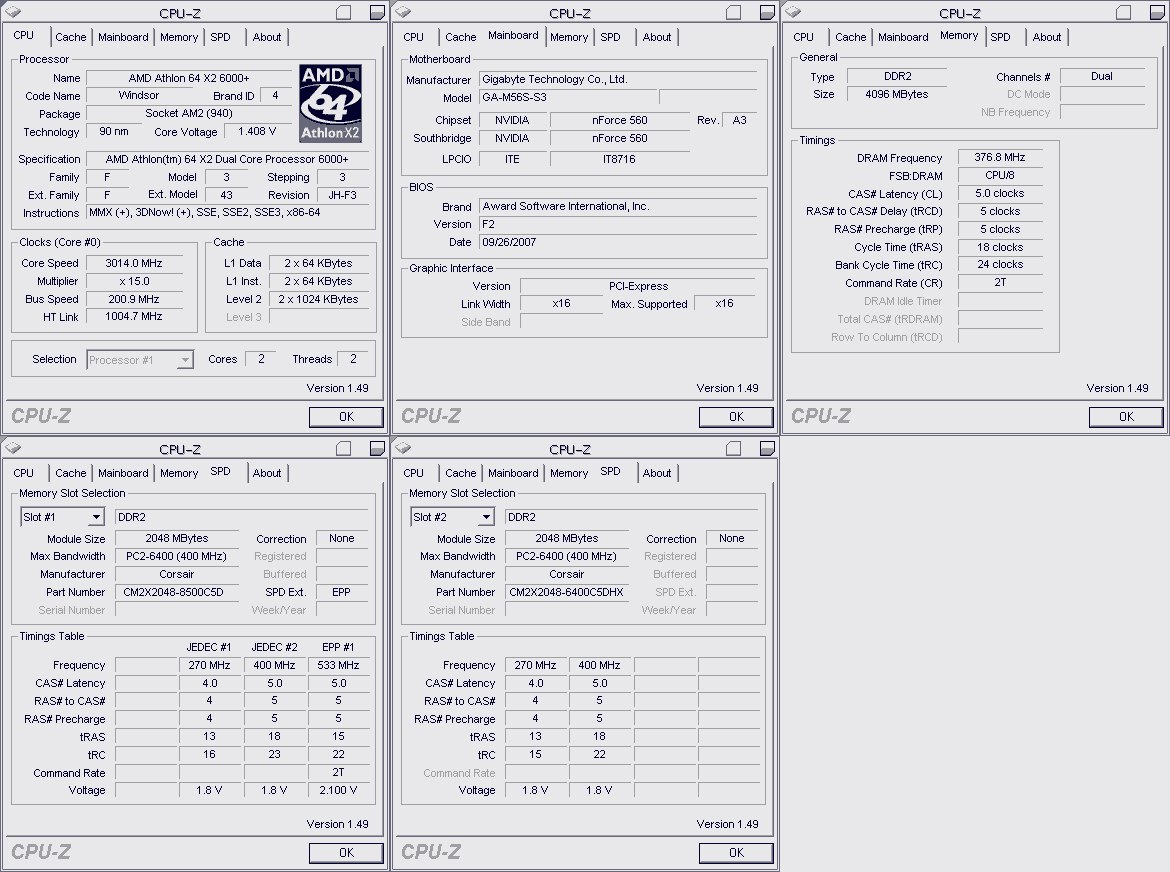
Task: Open the title bar system icon of the Slot #1 SPD window
Action: click(x=13, y=448)
